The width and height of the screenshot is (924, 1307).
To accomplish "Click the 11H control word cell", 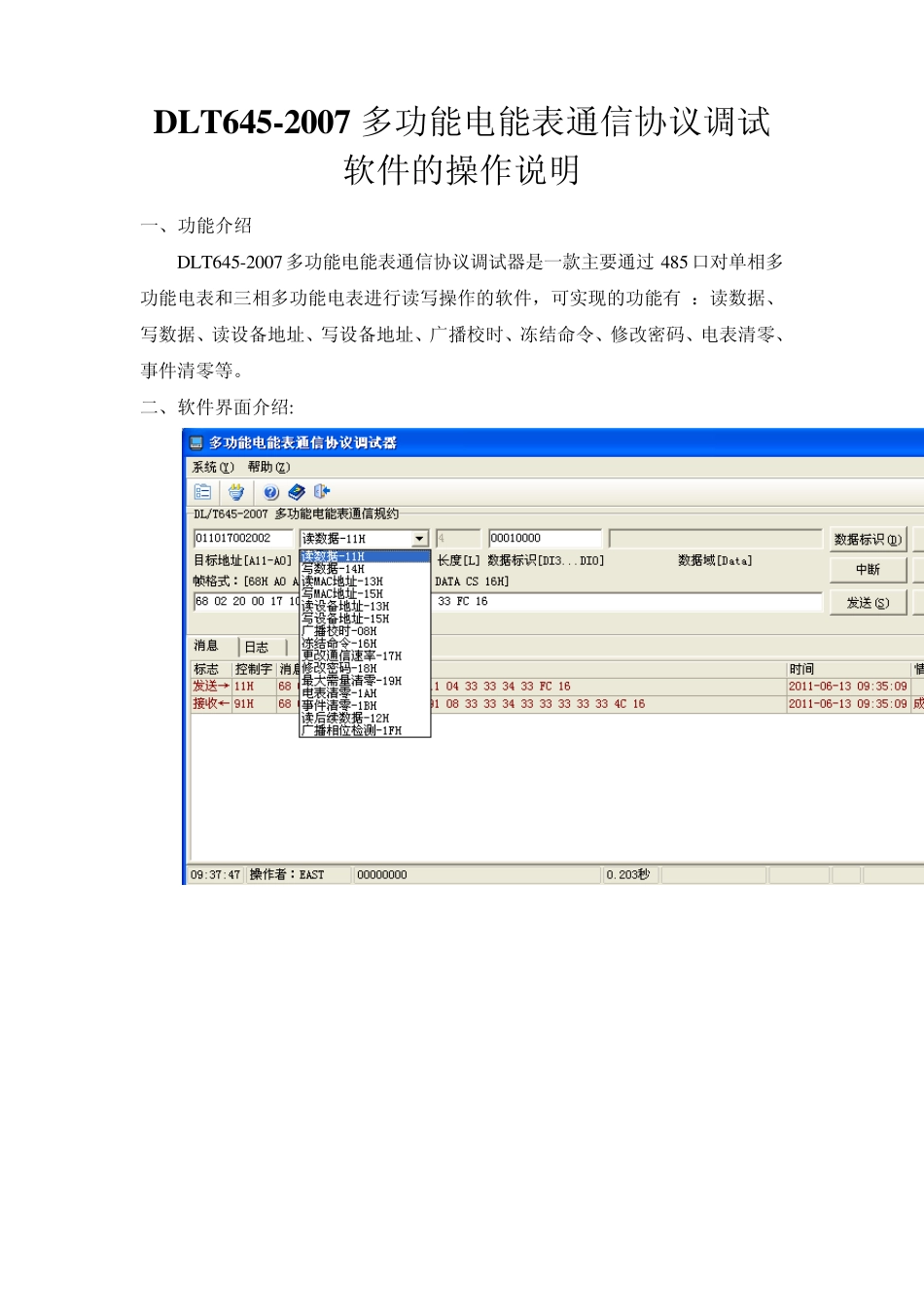I will [x=254, y=687].
